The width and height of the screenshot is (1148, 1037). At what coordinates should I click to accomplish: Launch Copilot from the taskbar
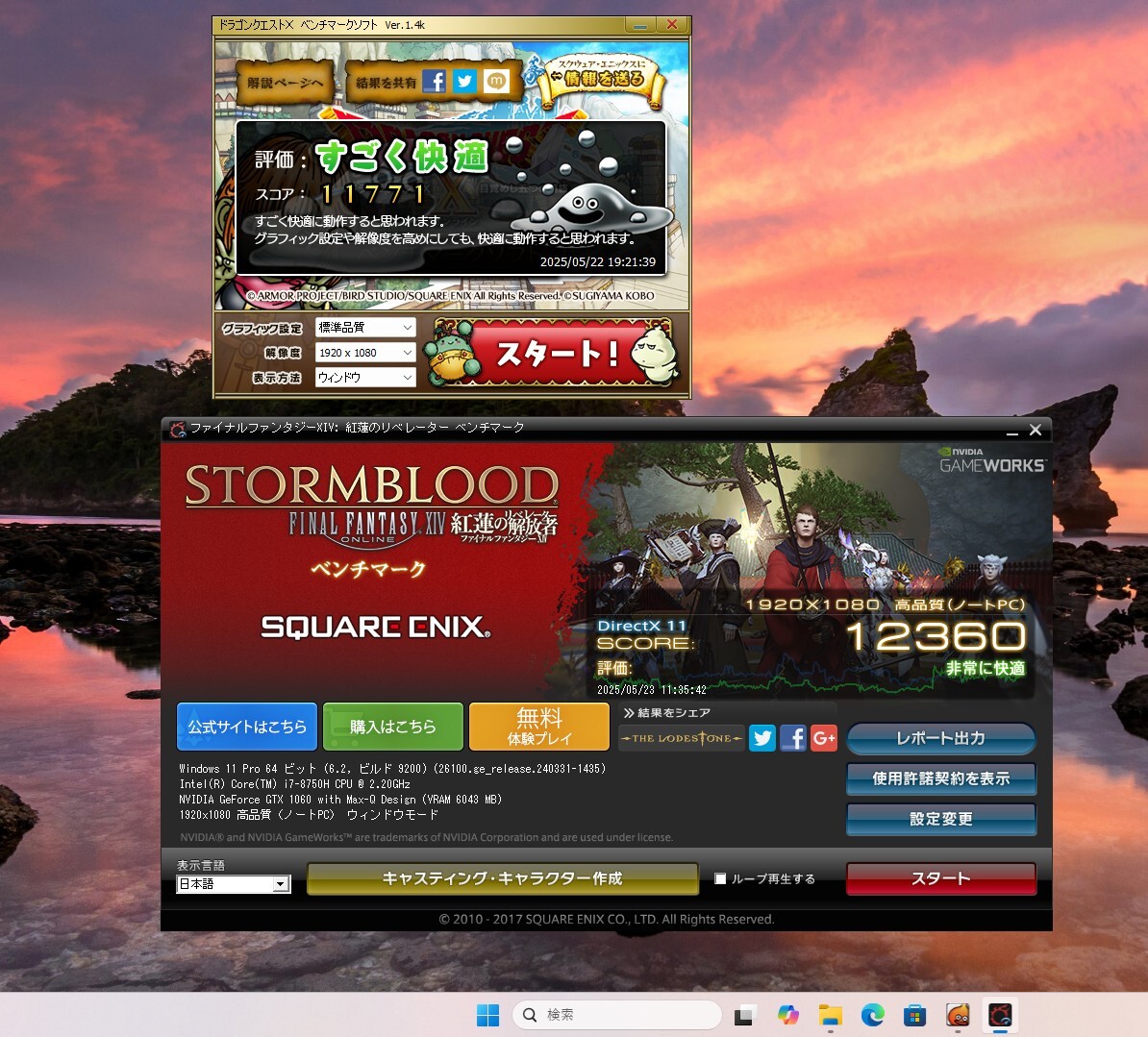tap(787, 1015)
